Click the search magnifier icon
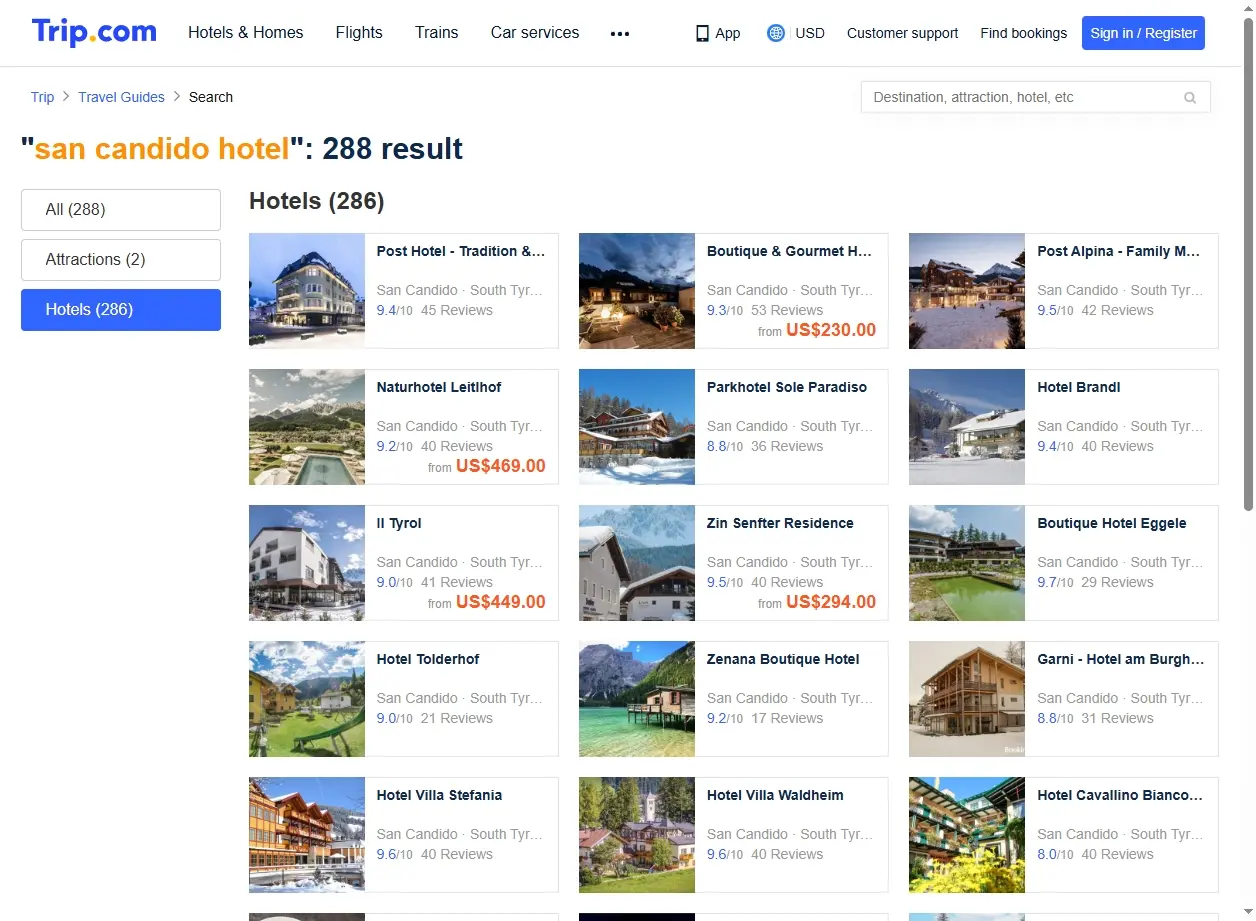 click(1190, 98)
